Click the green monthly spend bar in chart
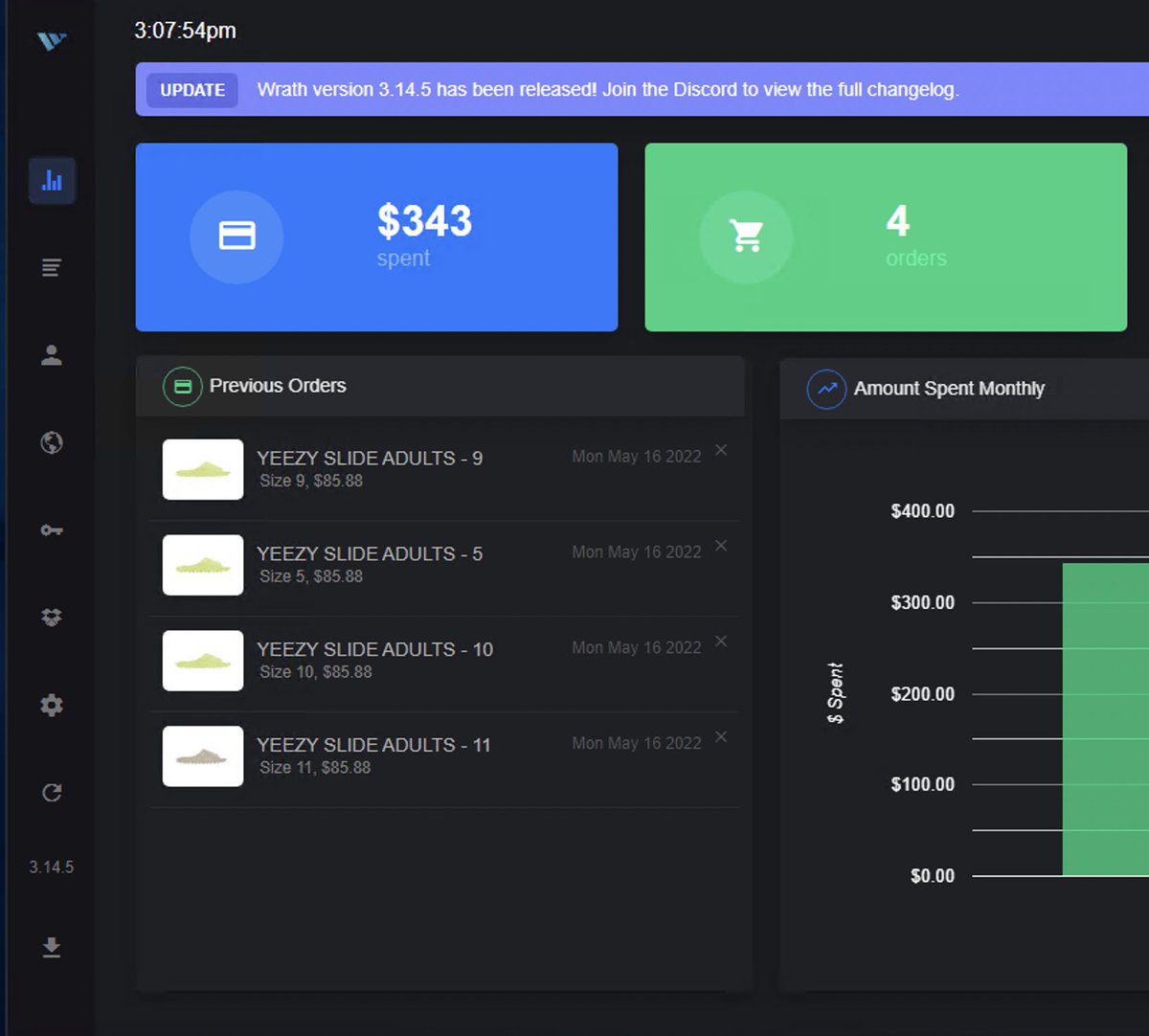This screenshot has height=1036, width=1149. [x=1106, y=719]
